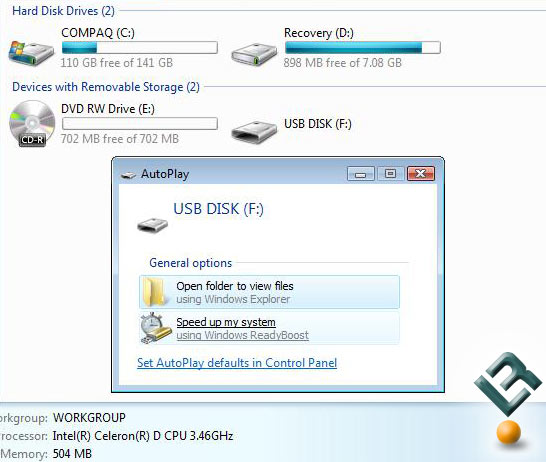The width and height of the screenshot is (546, 462).
Task: Select the Recovery (D:) drive icon
Action: click(254, 54)
